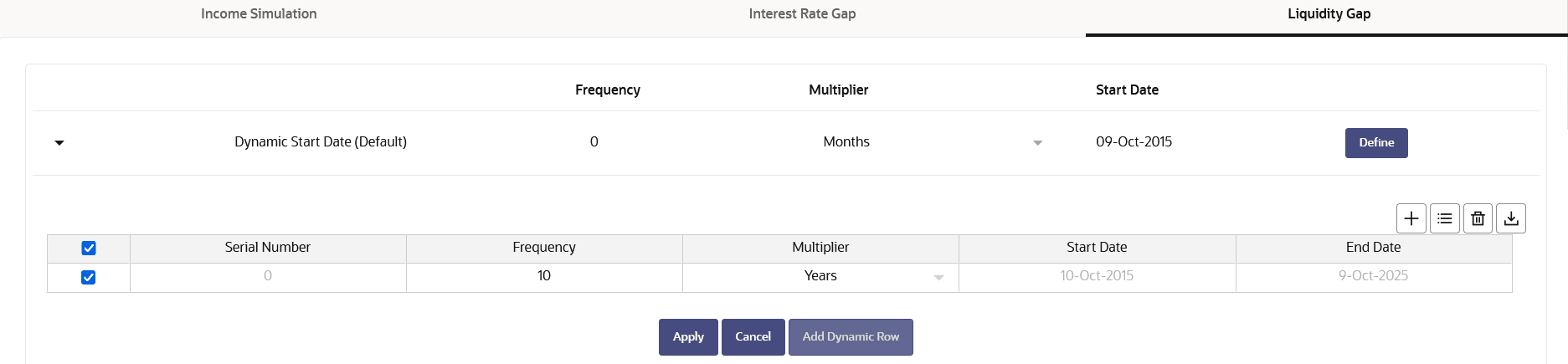
Task: Select the Liquidity Gap tab
Action: pos(1329,14)
